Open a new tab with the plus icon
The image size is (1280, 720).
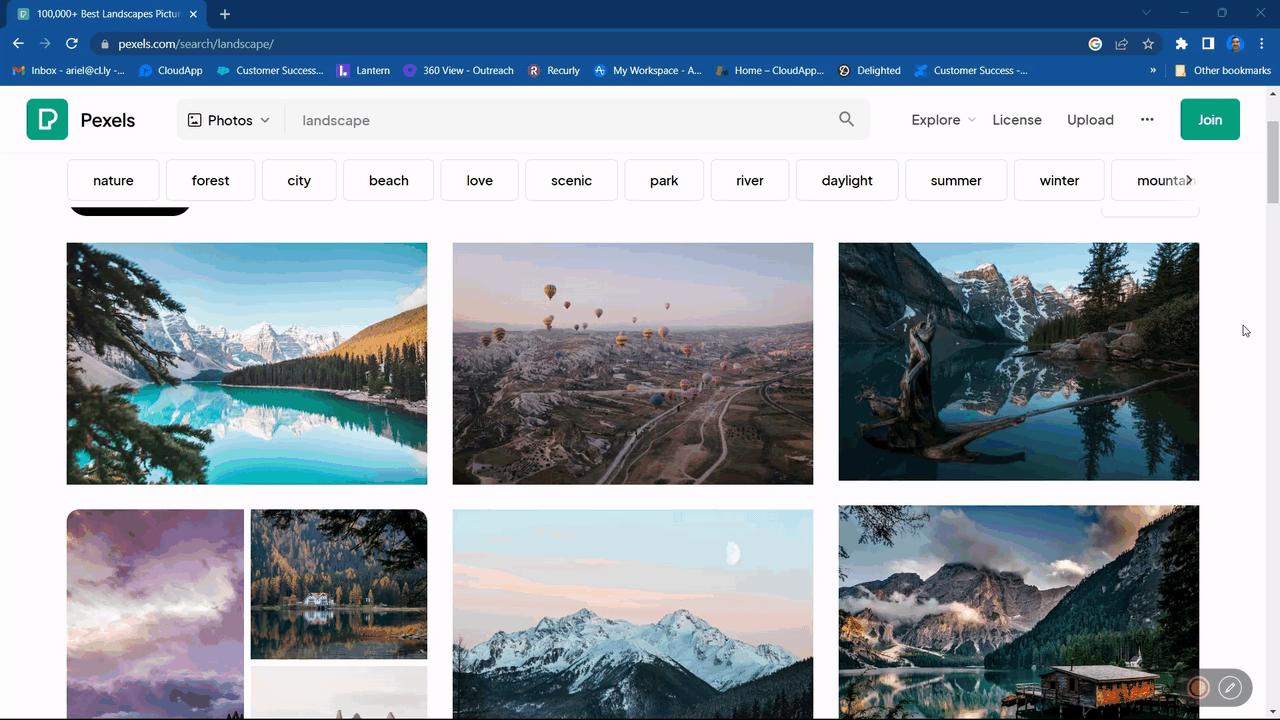(225, 14)
